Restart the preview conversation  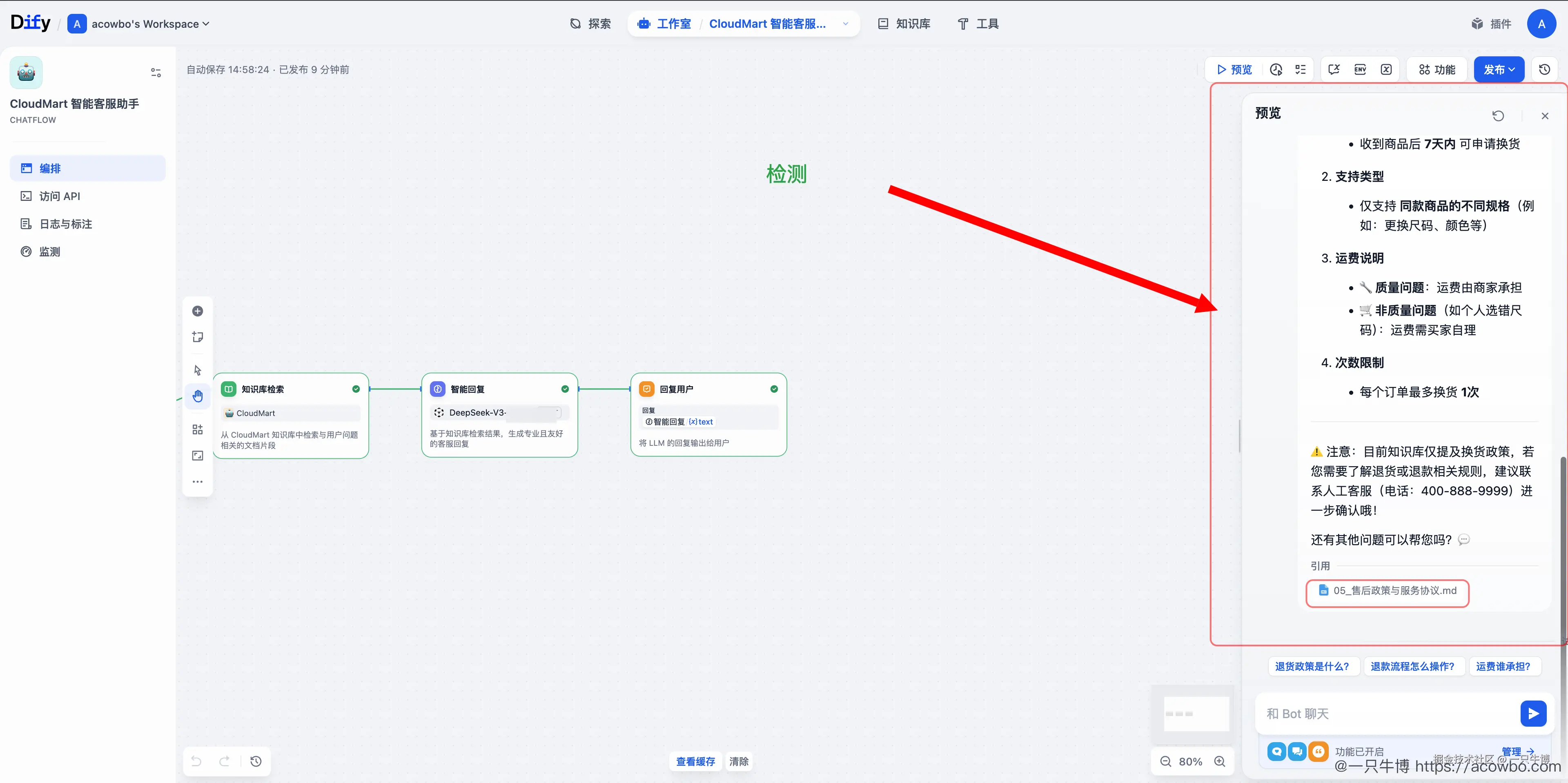(x=1498, y=116)
